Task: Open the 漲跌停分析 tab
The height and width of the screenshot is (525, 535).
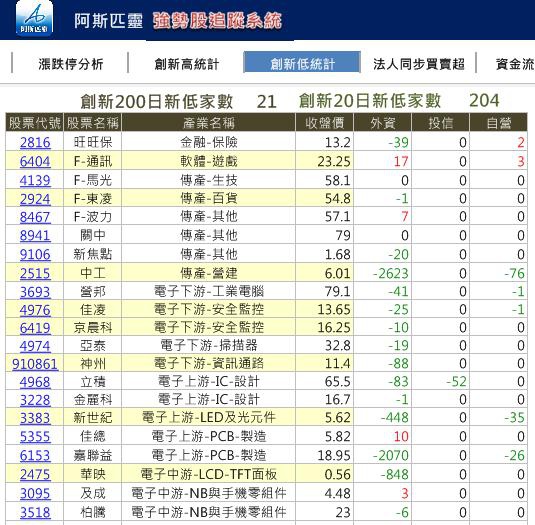Action: [71, 64]
